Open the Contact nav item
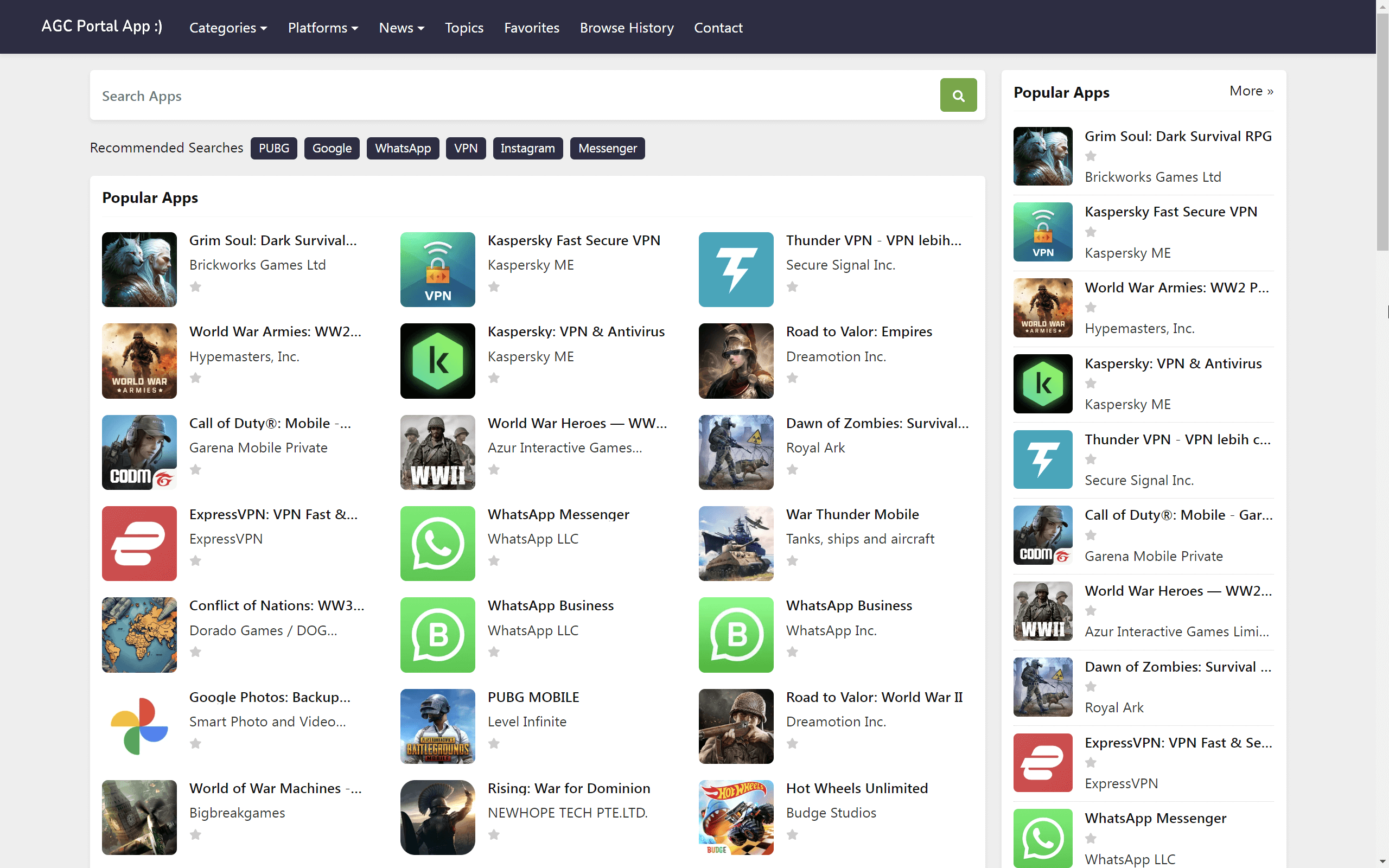This screenshot has width=1389, height=868. pyautogui.click(x=718, y=28)
